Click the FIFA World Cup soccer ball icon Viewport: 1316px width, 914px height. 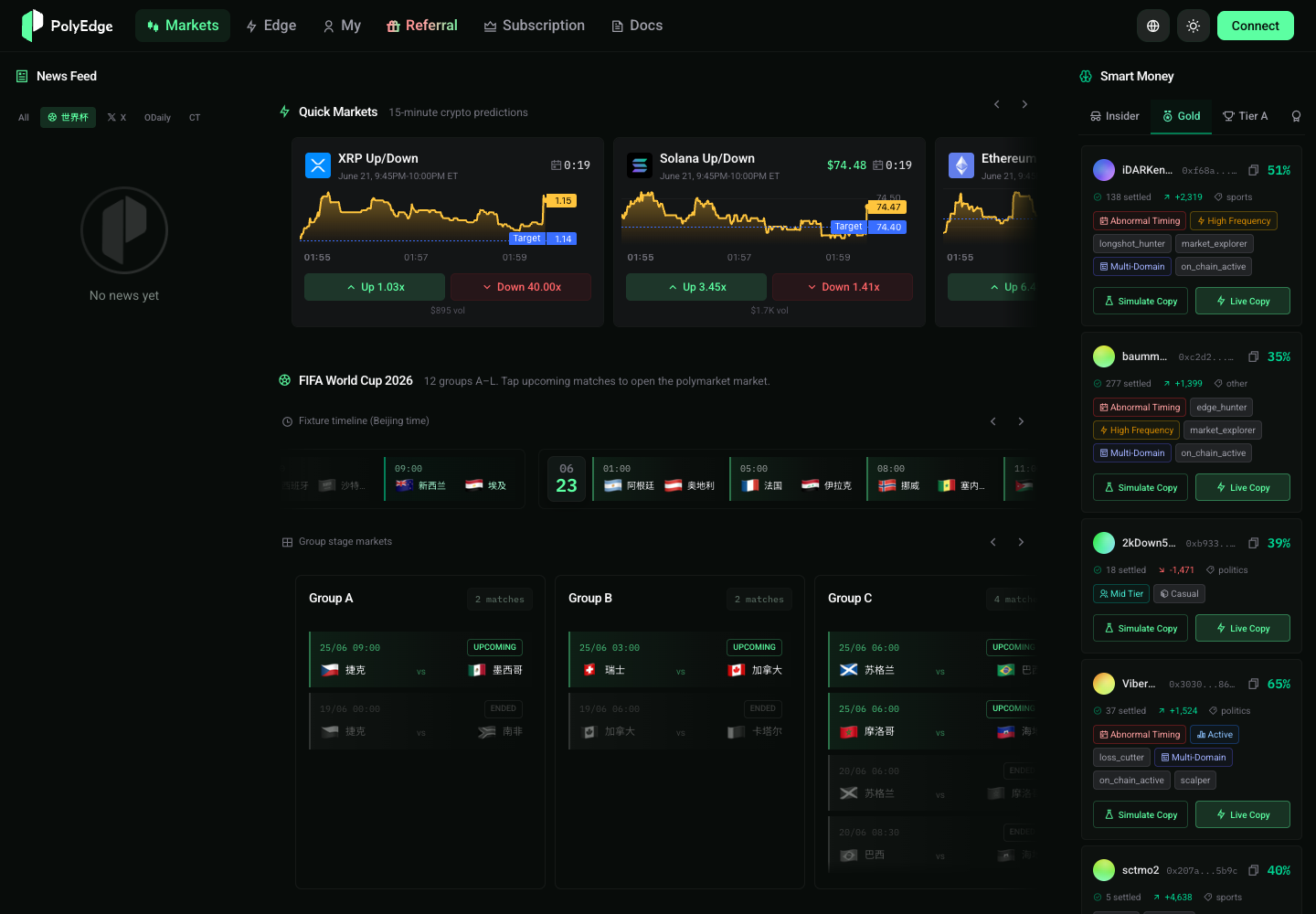click(x=285, y=380)
